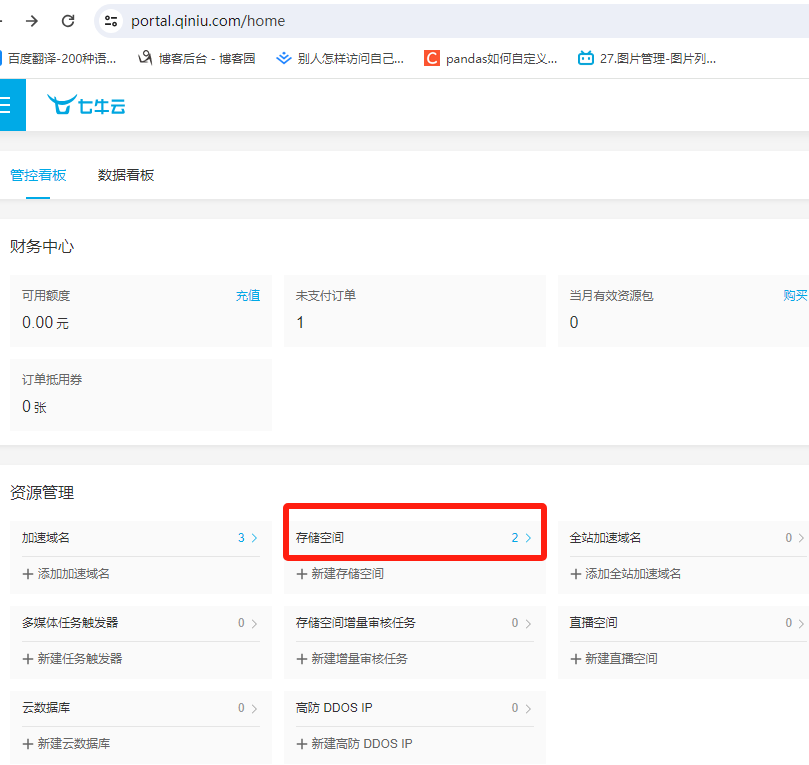Image resolution: width=809 pixels, height=765 pixels.
Task: Open the 百度翻译 bookmark
Action: coord(58,58)
